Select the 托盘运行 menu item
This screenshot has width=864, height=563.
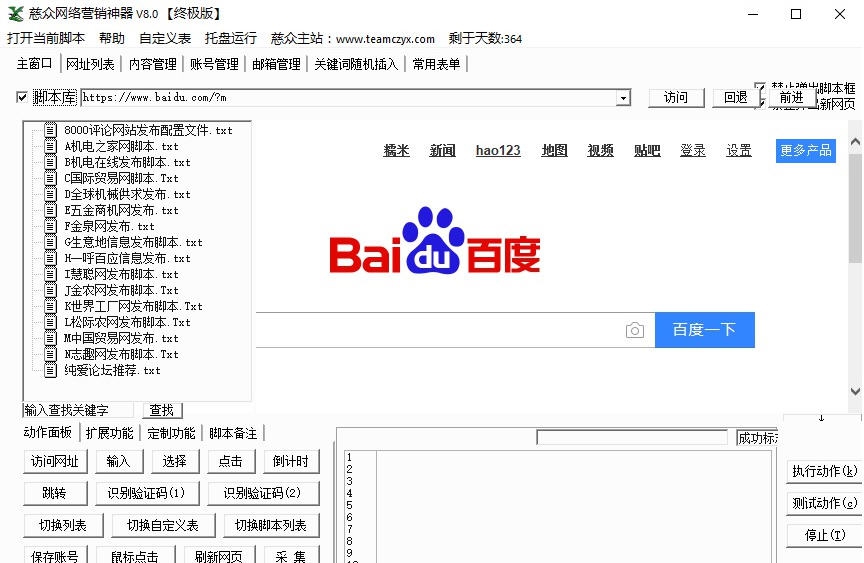[x=231, y=38]
